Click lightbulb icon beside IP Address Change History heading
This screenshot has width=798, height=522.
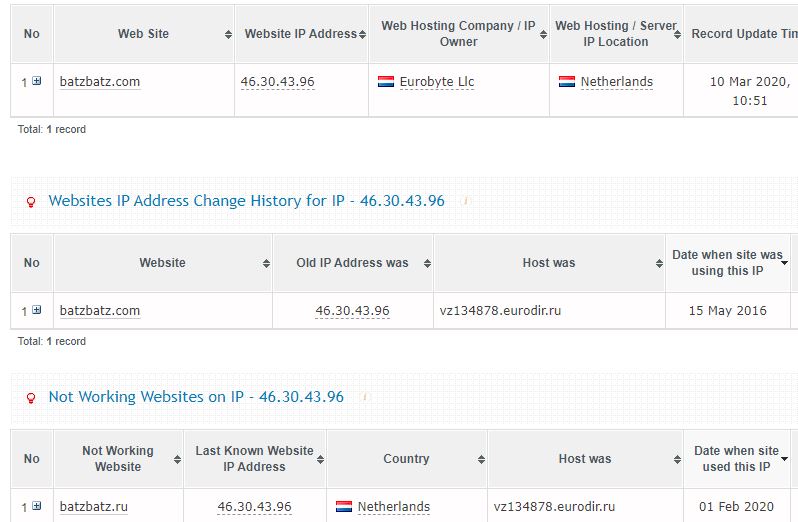31,202
